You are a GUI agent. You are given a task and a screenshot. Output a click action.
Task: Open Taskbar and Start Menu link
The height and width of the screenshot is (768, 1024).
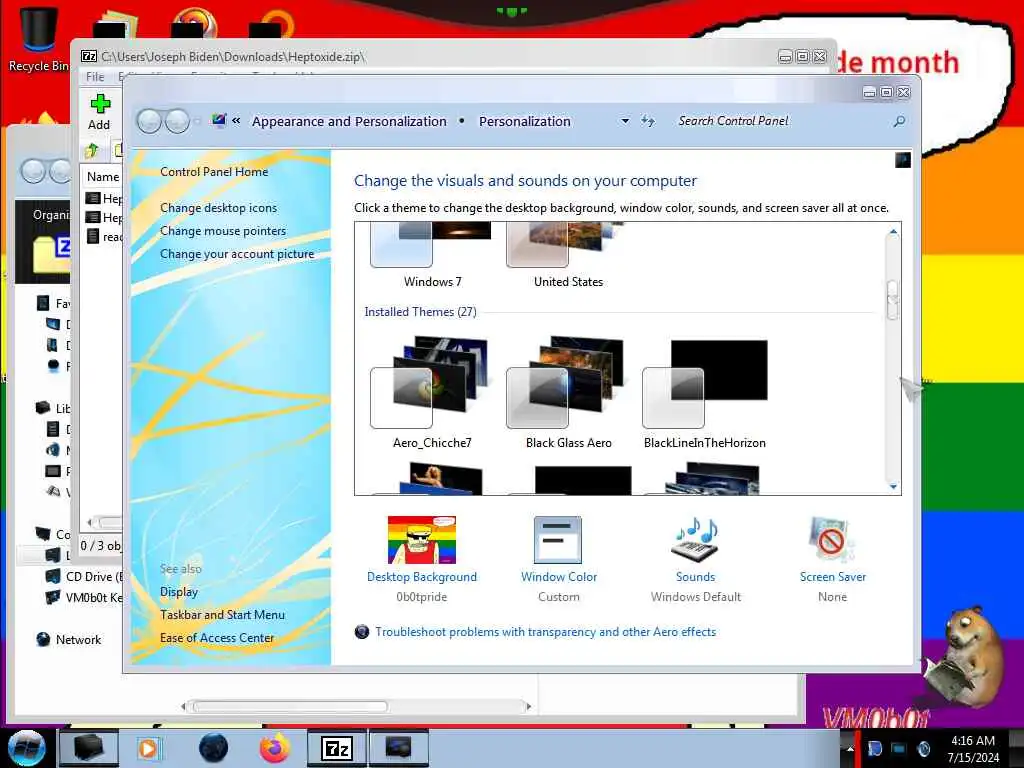[222, 615]
